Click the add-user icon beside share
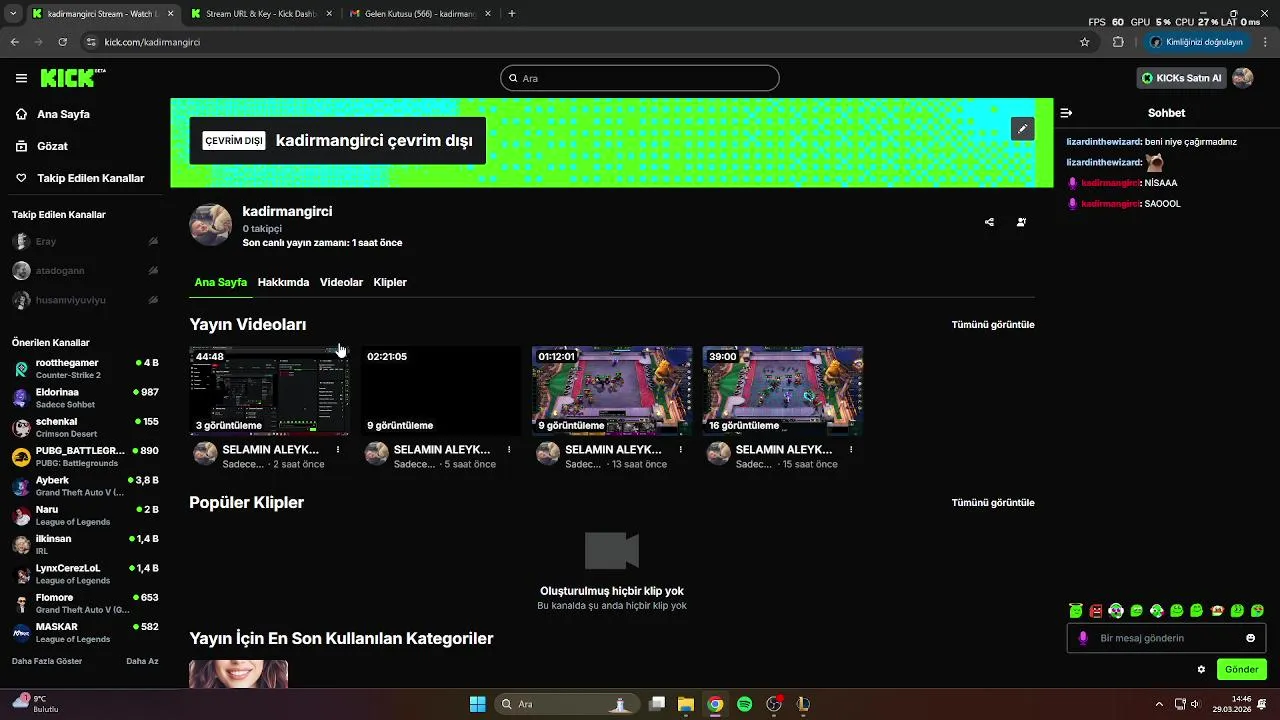This screenshot has width=1280, height=720. click(1021, 222)
